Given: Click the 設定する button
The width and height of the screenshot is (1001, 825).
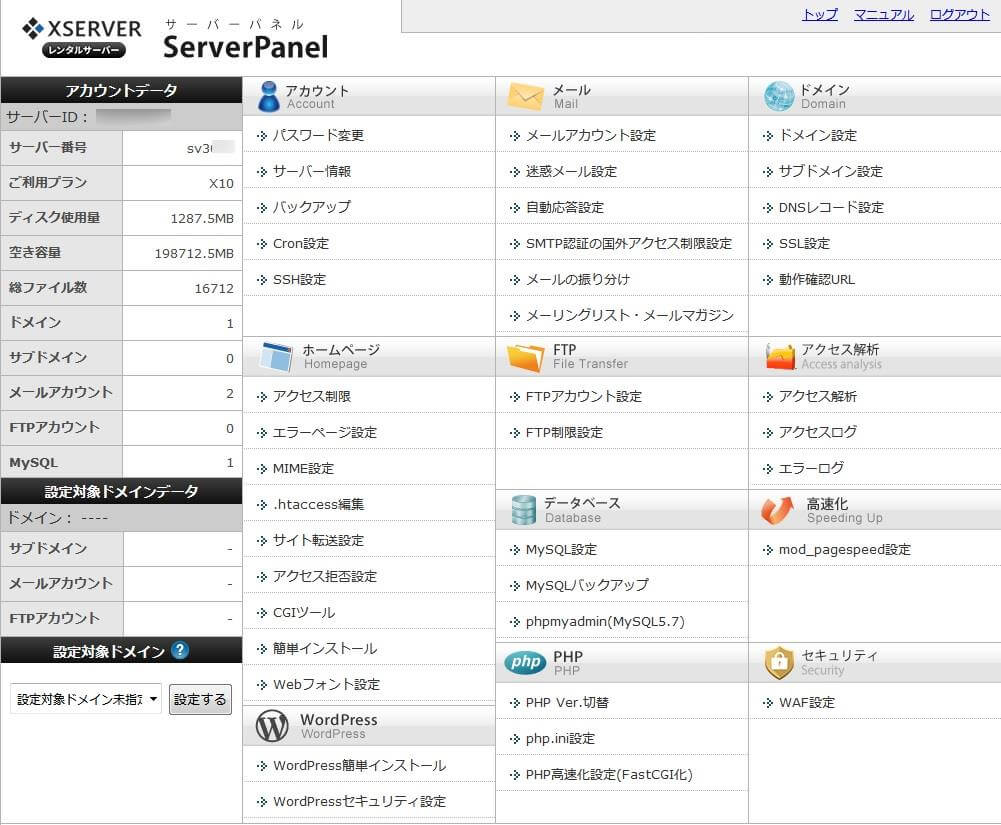Looking at the screenshot, I should coord(200,699).
